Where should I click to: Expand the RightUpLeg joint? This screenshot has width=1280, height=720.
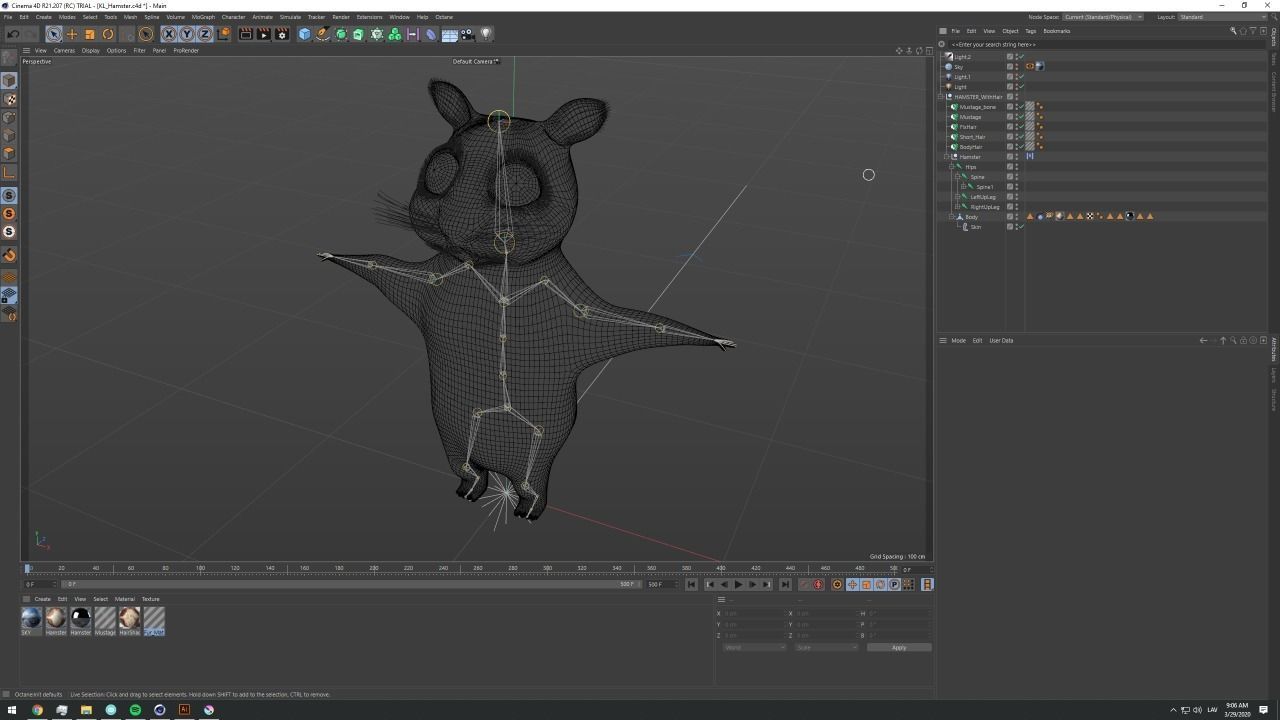[957, 207]
